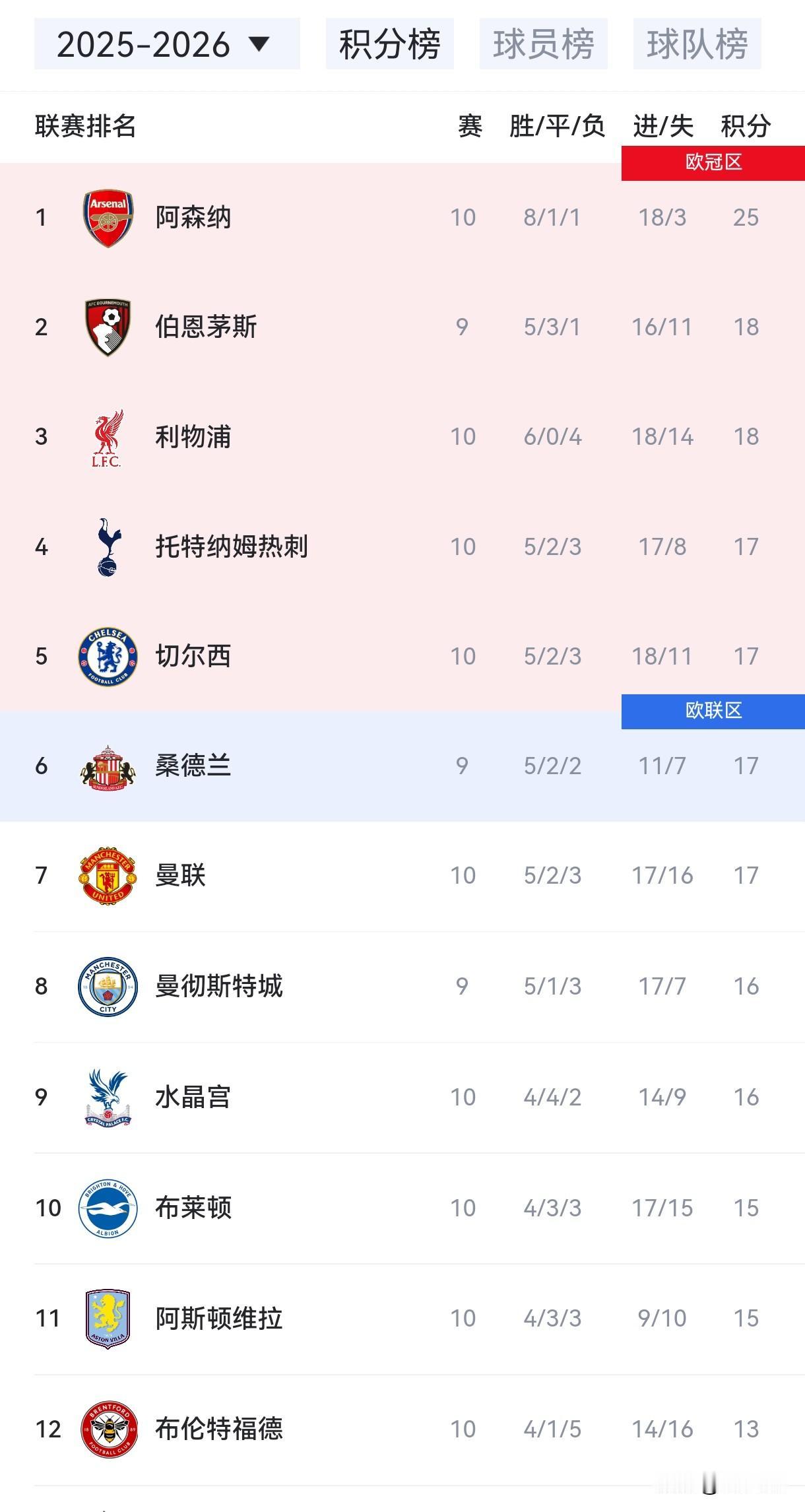This screenshot has width=805, height=1512.
Task: Click the 积分 column header
Action: click(x=746, y=126)
